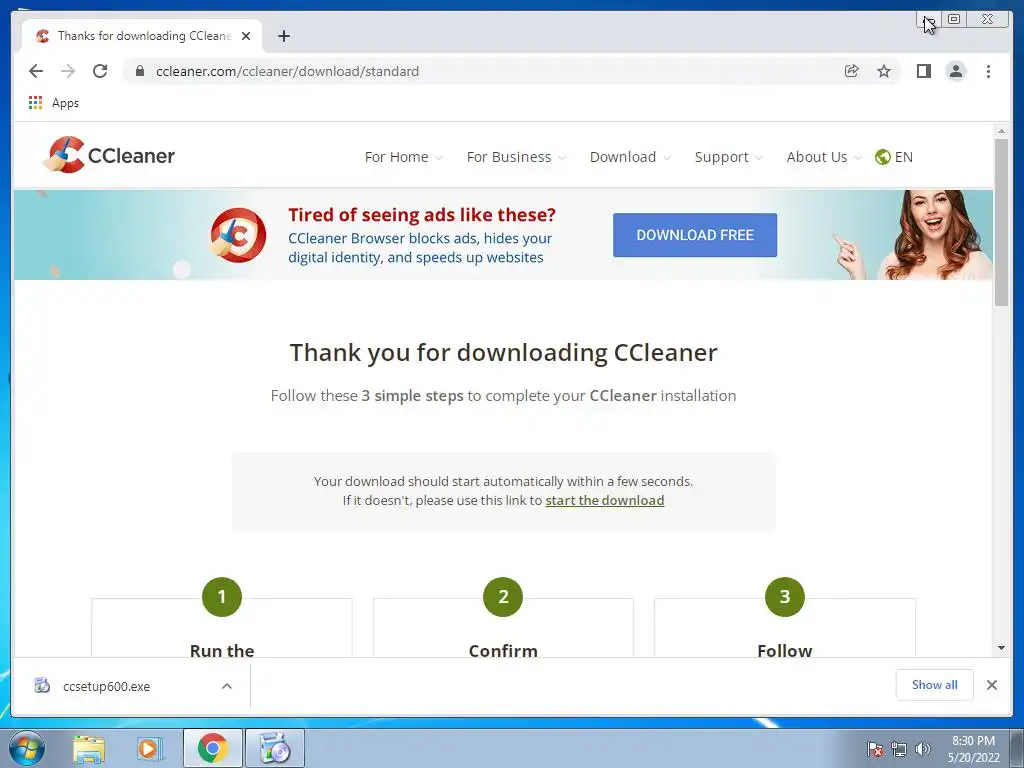The image size is (1024, 768).
Task: Click the address bar URL
Action: 287,71
